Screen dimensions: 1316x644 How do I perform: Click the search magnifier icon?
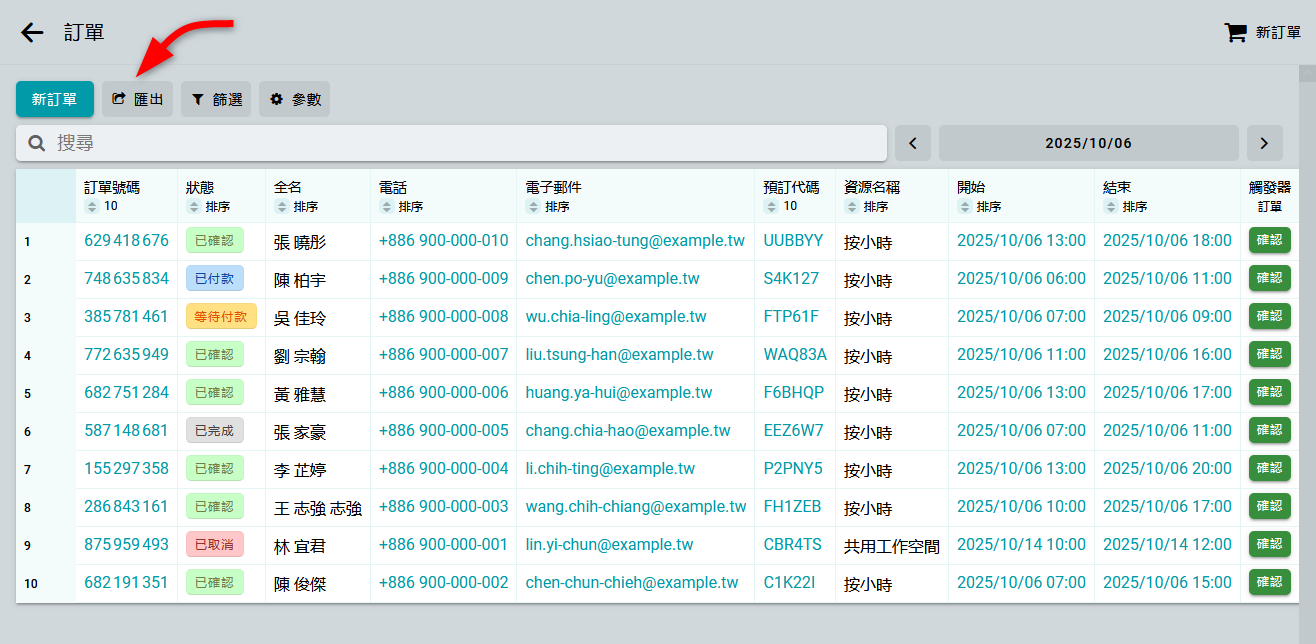point(37,143)
